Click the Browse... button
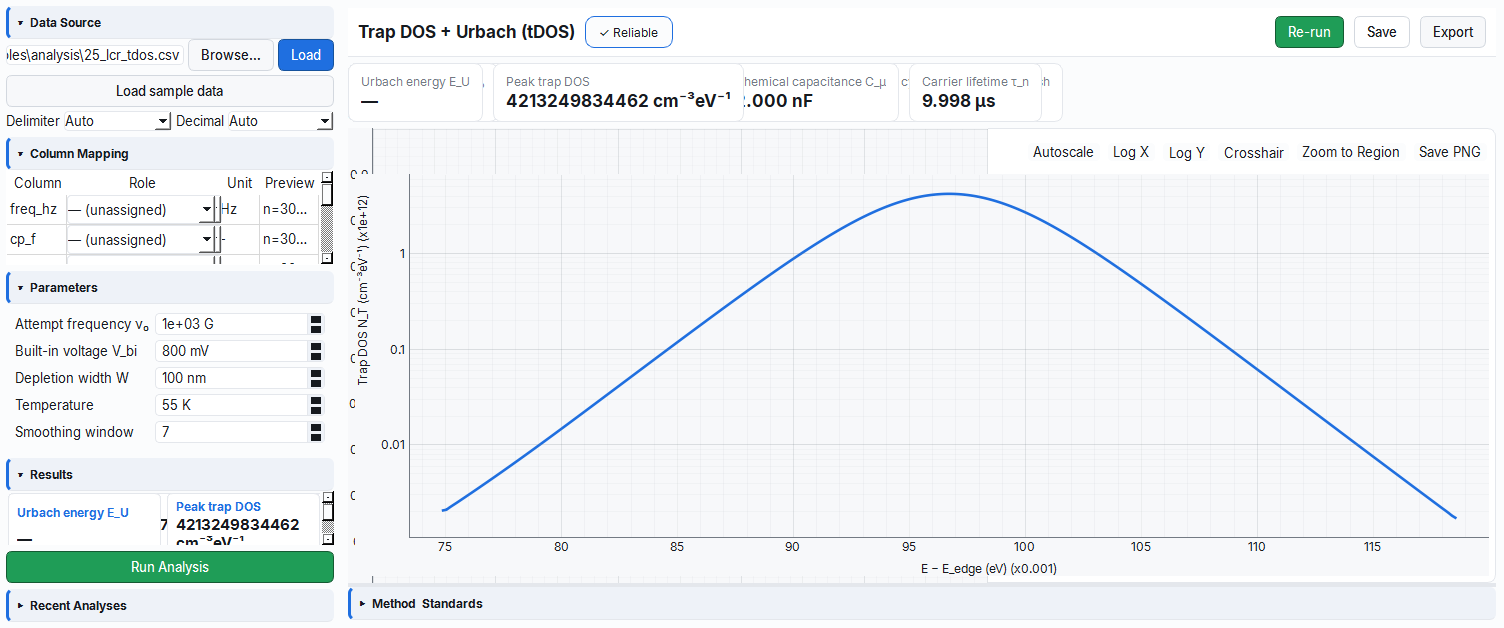The image size is (1504, 628). coord(231,55)
